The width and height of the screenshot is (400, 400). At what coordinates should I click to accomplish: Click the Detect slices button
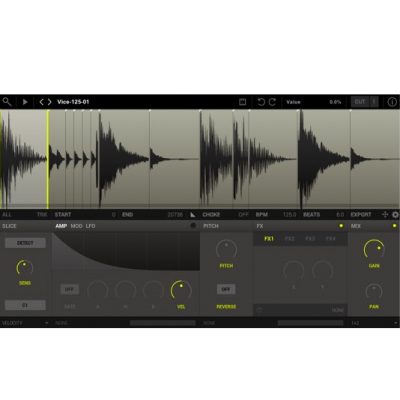tap(25, 243)
